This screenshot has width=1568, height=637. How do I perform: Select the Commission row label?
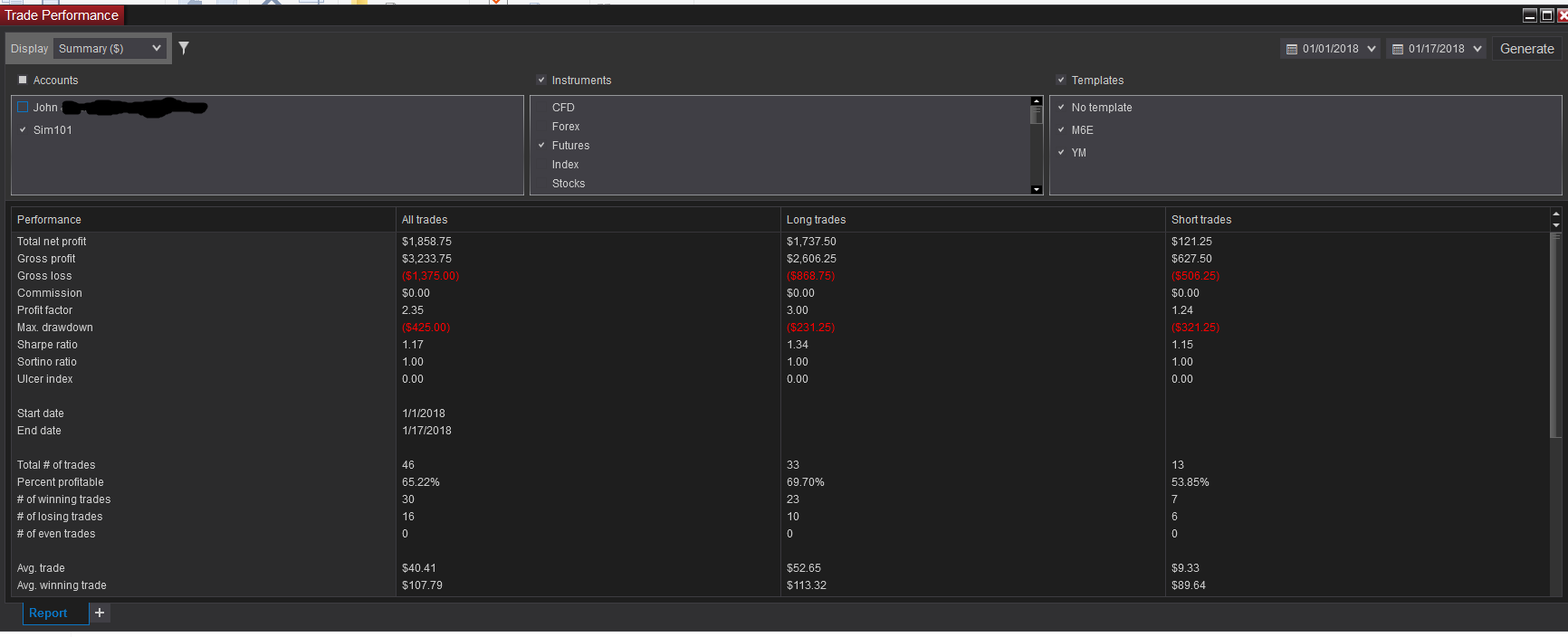[50, 293]
